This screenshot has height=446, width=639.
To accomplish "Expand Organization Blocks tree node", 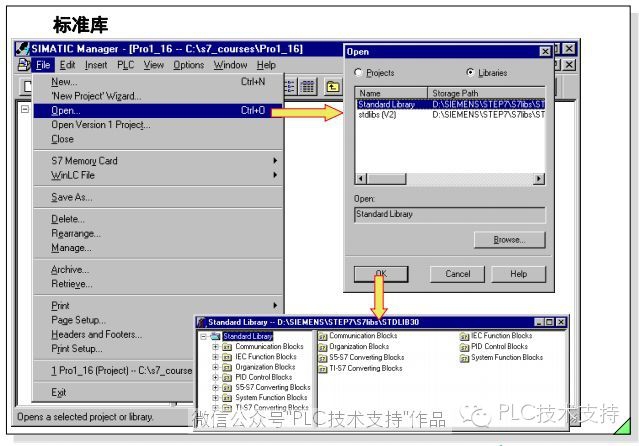I will click(216, 367).
